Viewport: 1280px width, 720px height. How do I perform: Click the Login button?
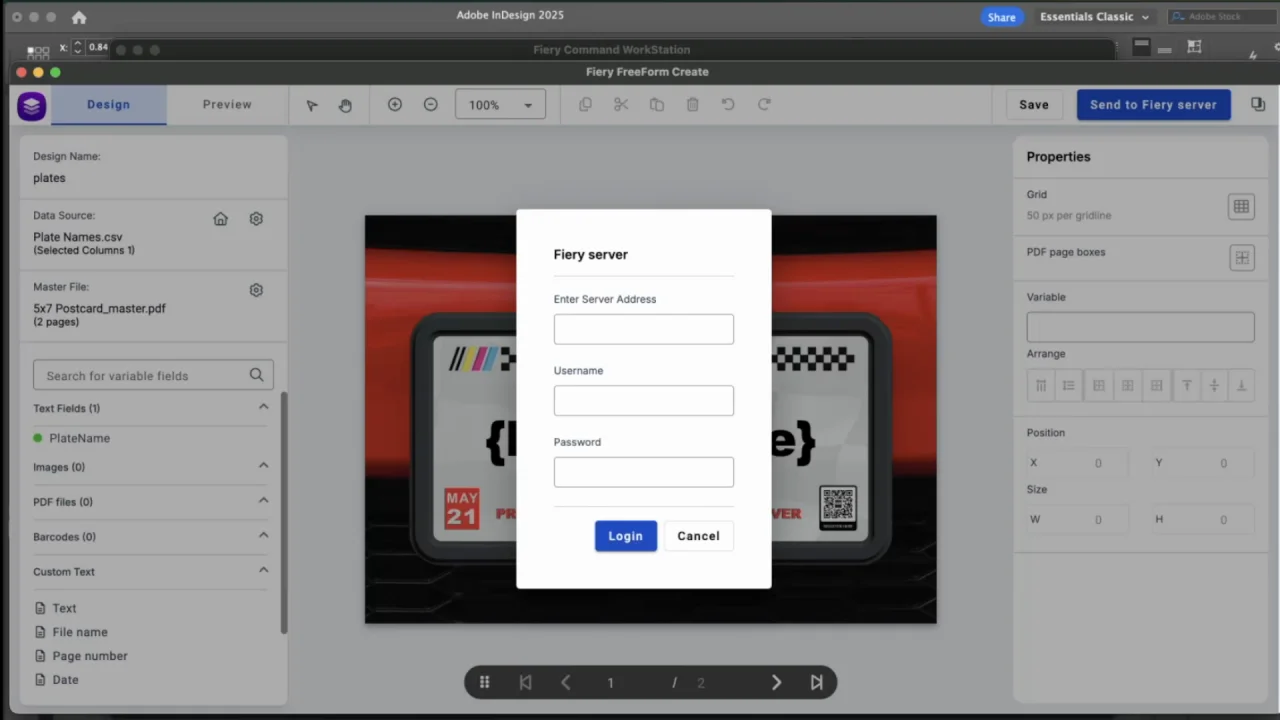click(x=626, y=536)
